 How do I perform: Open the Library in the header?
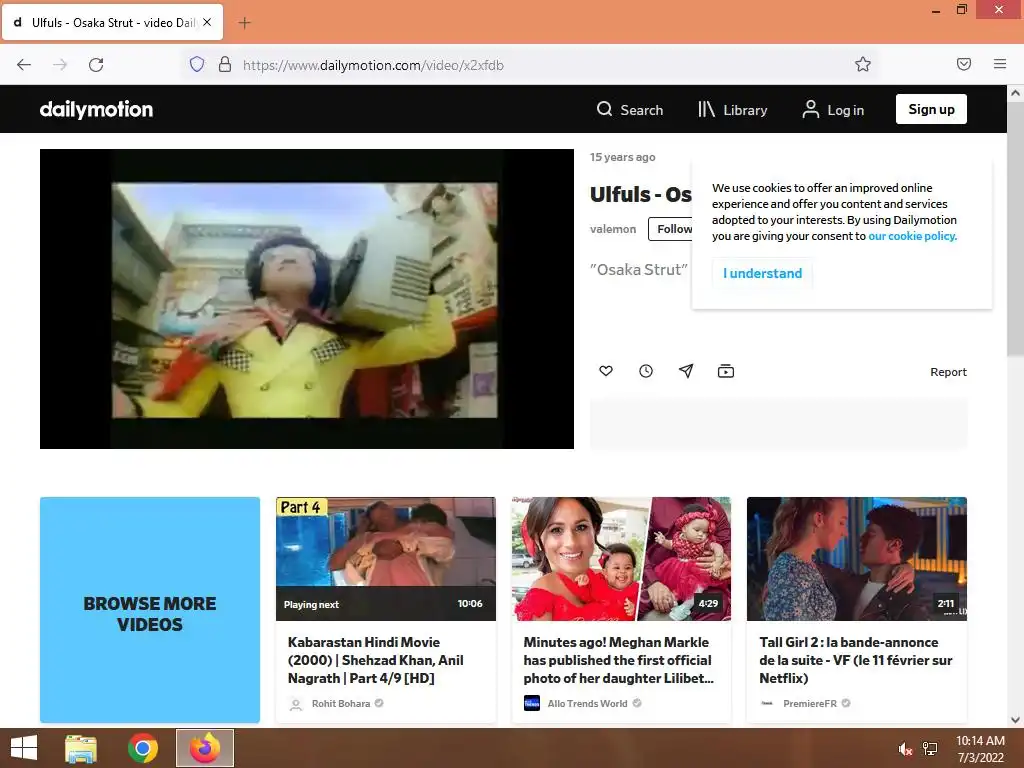coord(732,110)
